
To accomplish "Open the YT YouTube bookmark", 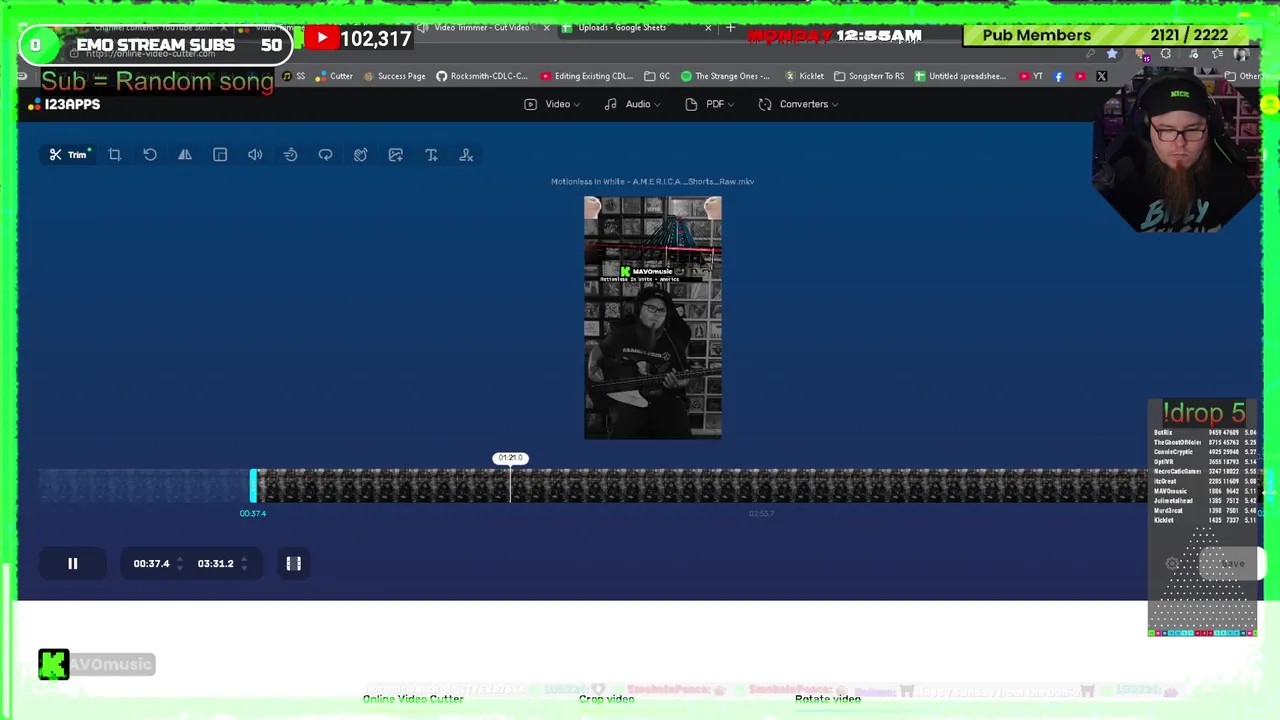I will 1031,76.
